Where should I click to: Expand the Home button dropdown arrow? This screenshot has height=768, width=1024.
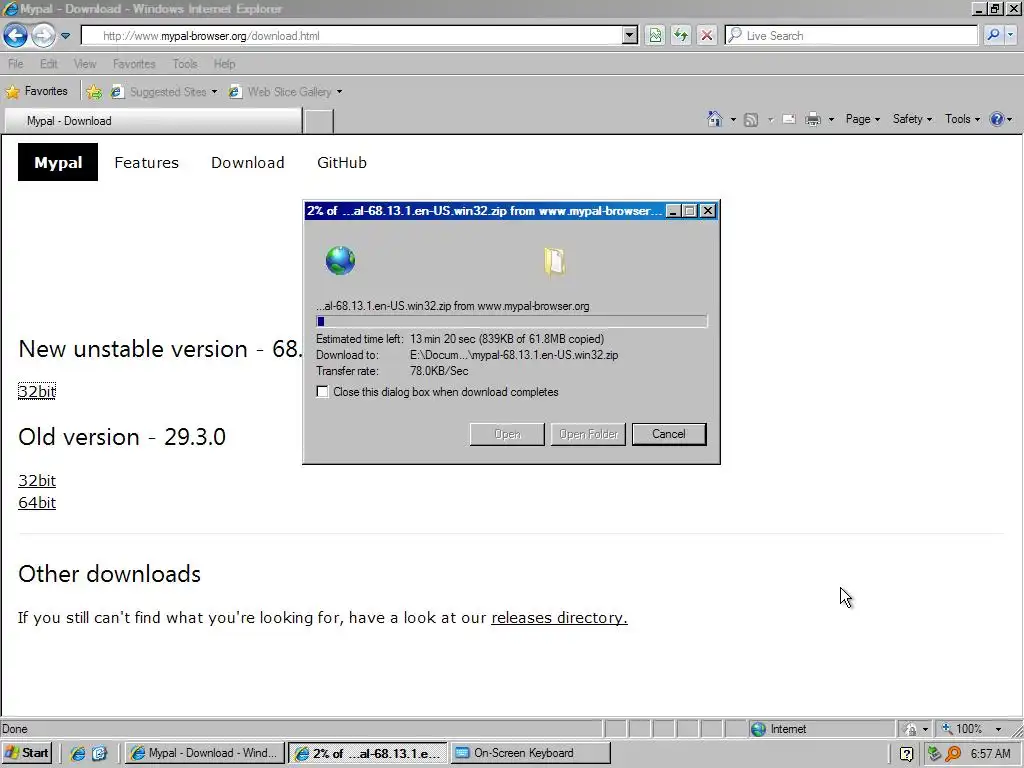733,120
